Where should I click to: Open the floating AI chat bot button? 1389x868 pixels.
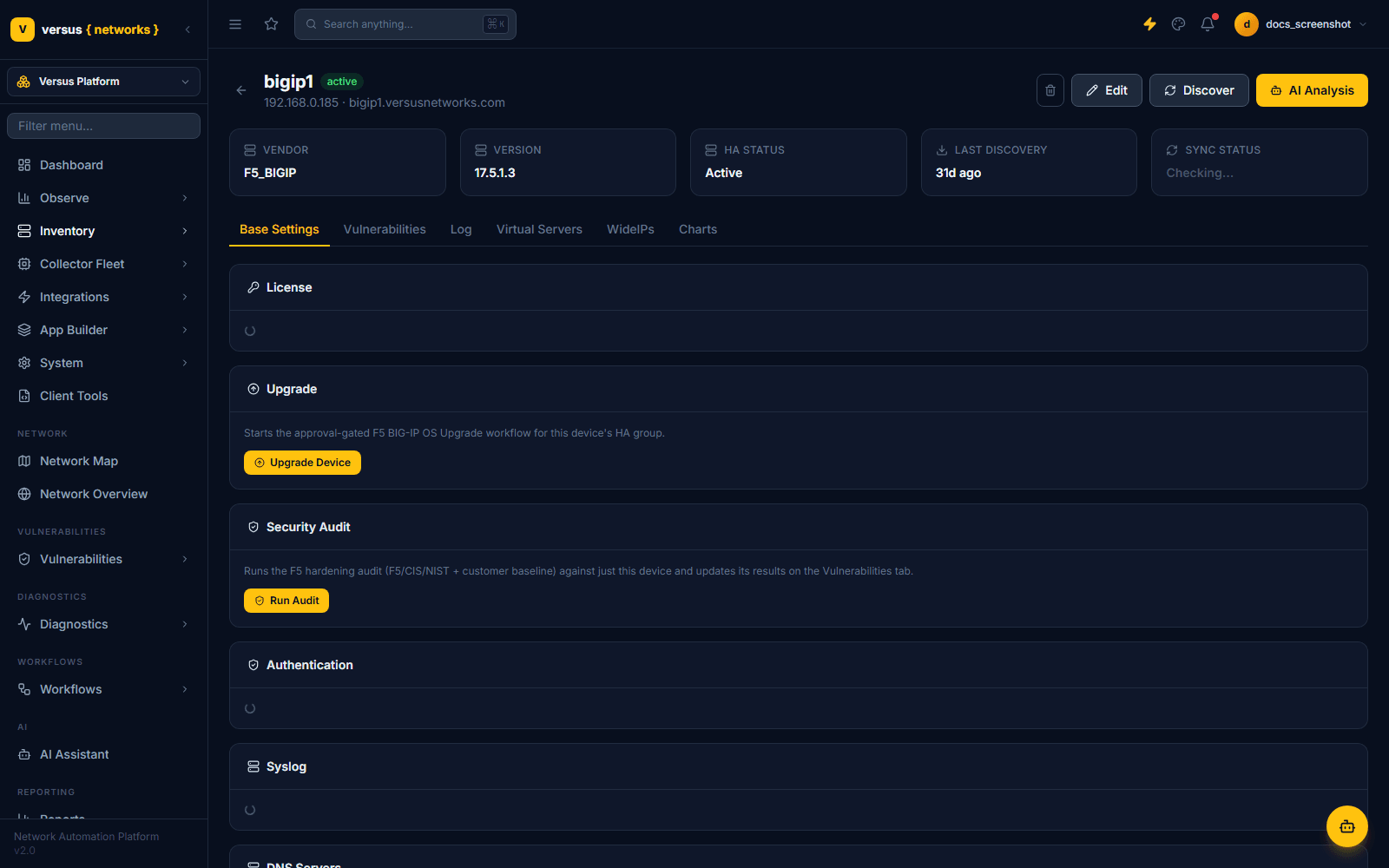1347,826
